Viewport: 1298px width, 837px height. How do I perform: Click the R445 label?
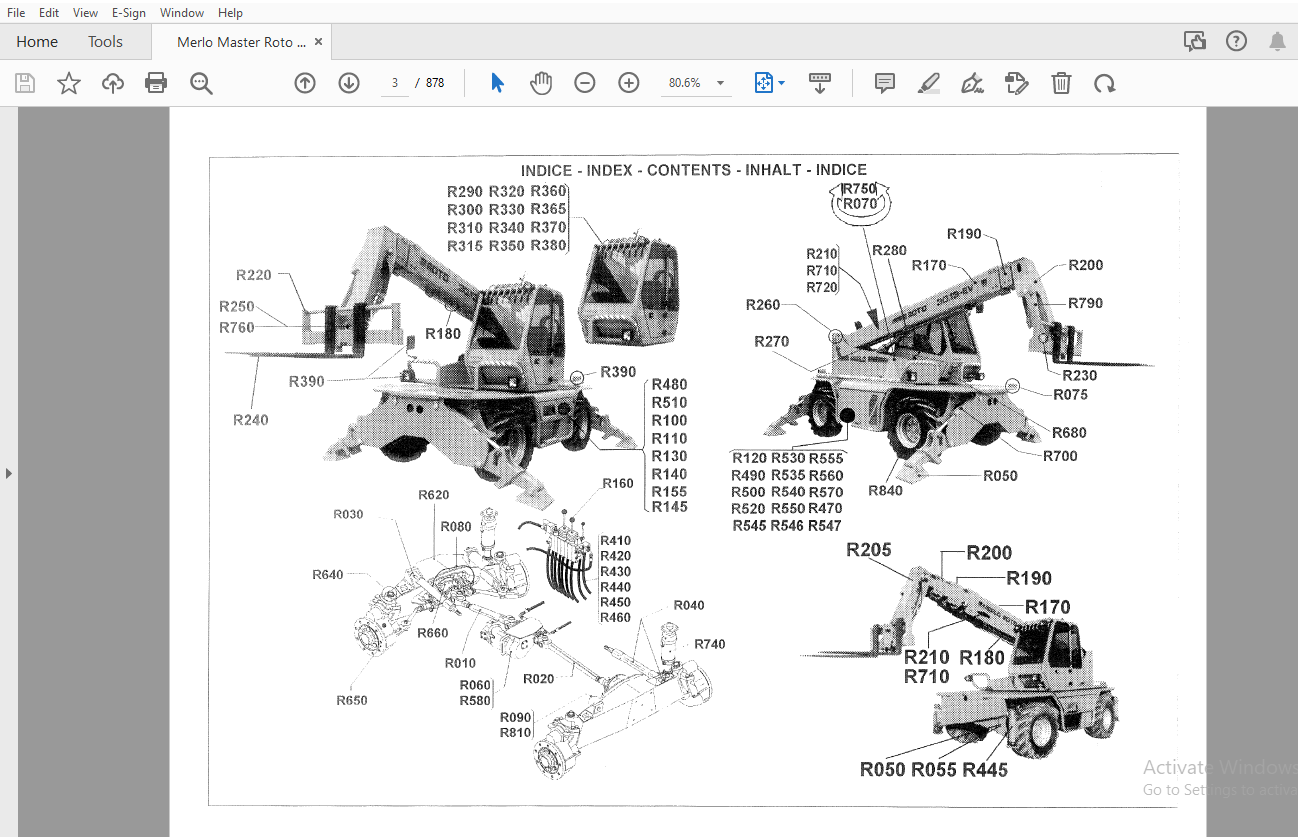[x=985, y=770]
